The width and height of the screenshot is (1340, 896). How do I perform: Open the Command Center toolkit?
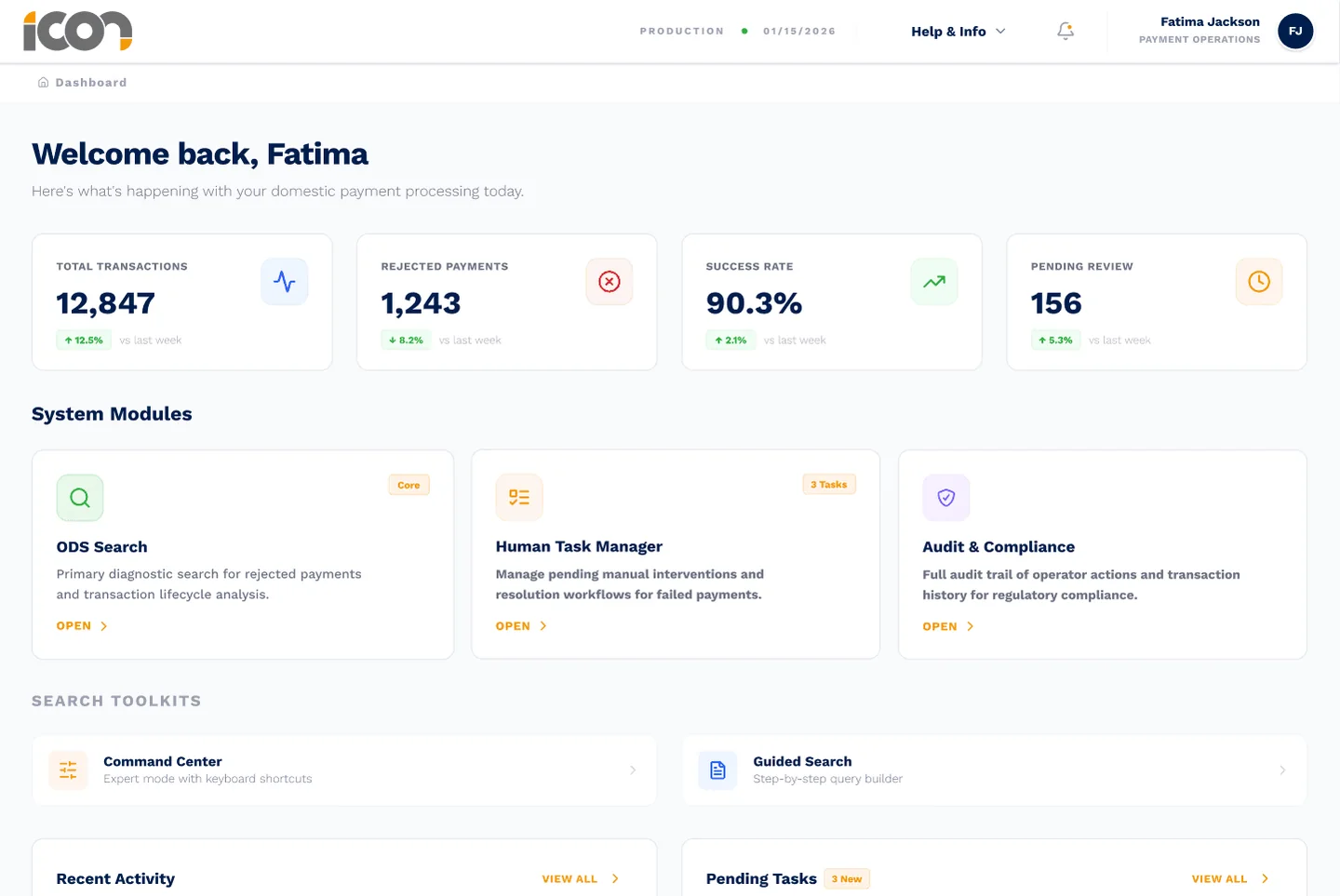[x=344, y=769]
